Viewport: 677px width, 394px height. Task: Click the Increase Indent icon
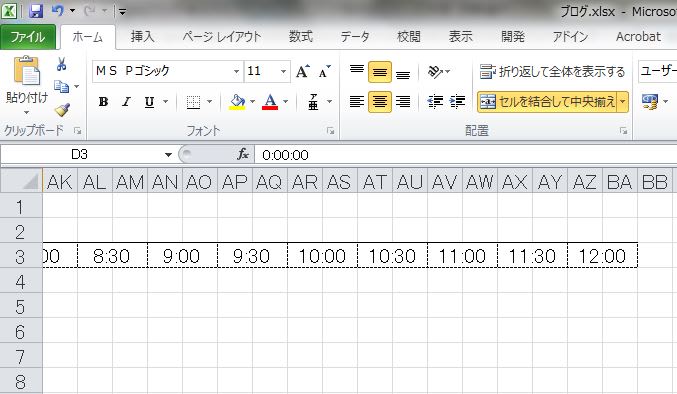point(457,102)
